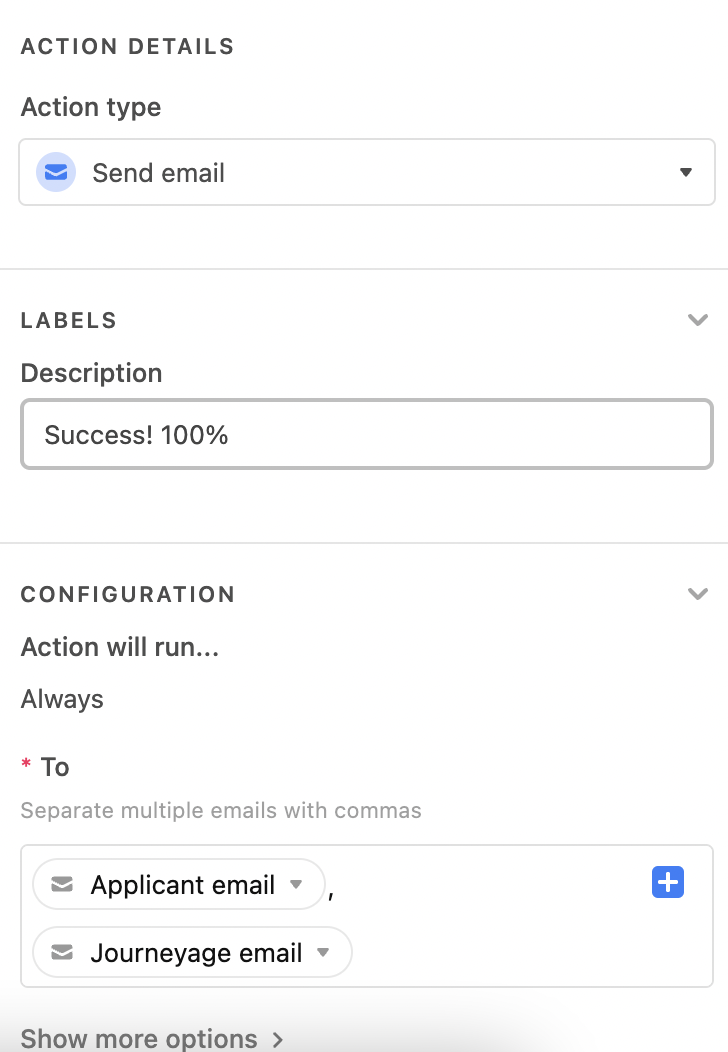Open the Action type dropdown arrow

(685, 172)
